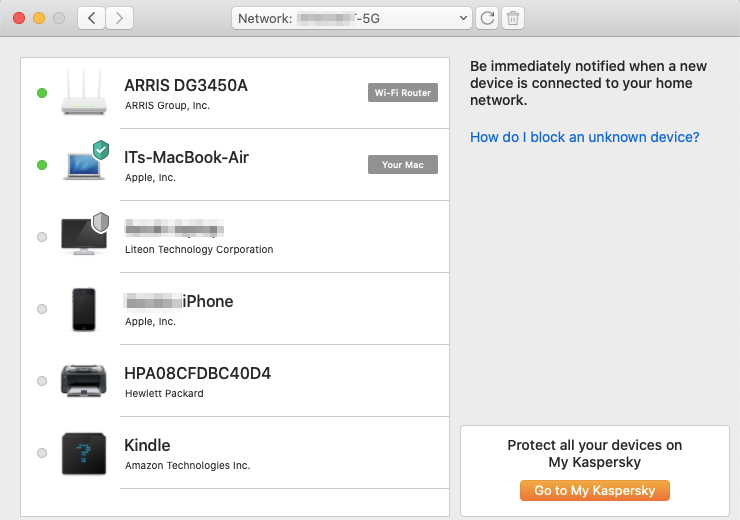
Task: Go forward with the right arrow button
Action: coord(119,18)
